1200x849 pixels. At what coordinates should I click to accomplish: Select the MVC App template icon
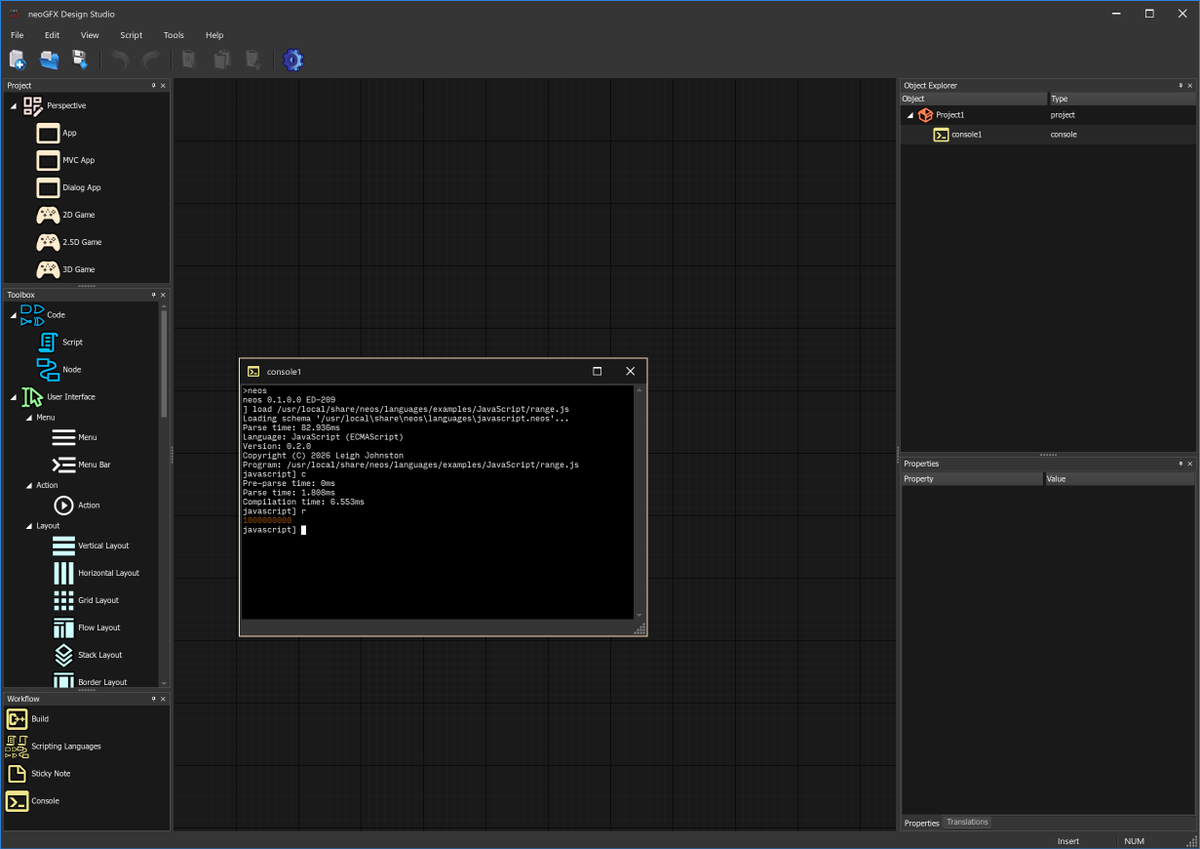48,160
